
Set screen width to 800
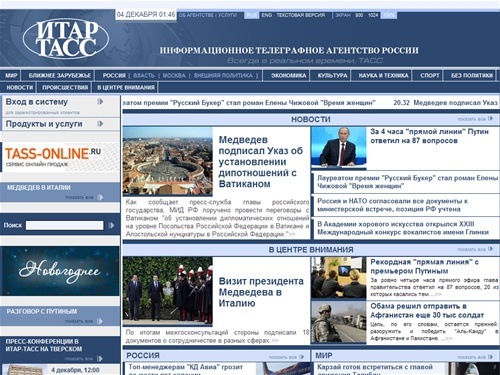[x=359, y=15]
